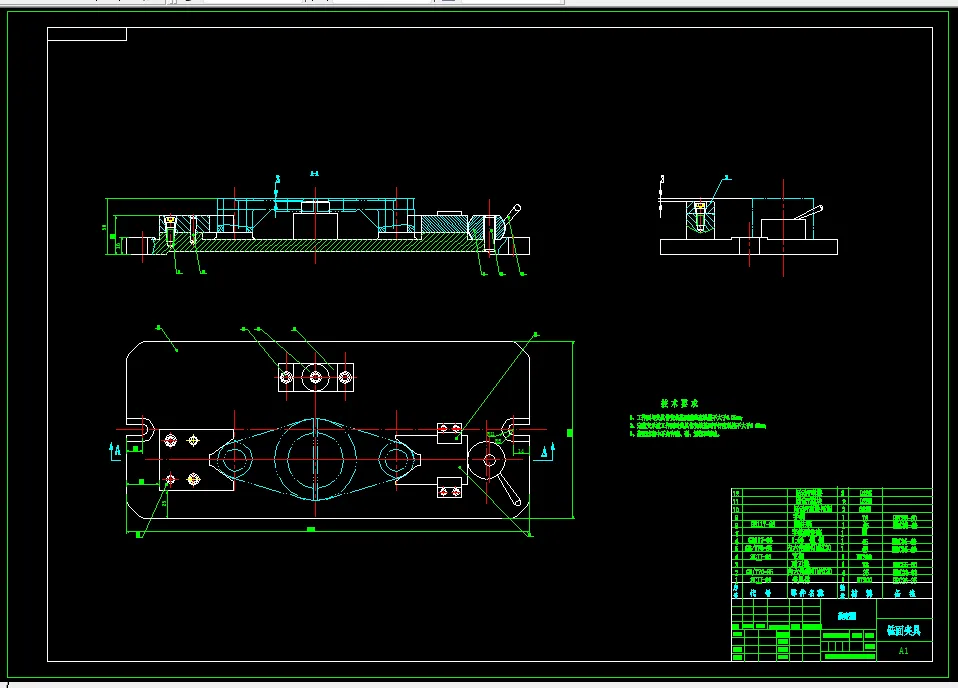Select the three-hole locating block in plan view

tap(316, 378)
